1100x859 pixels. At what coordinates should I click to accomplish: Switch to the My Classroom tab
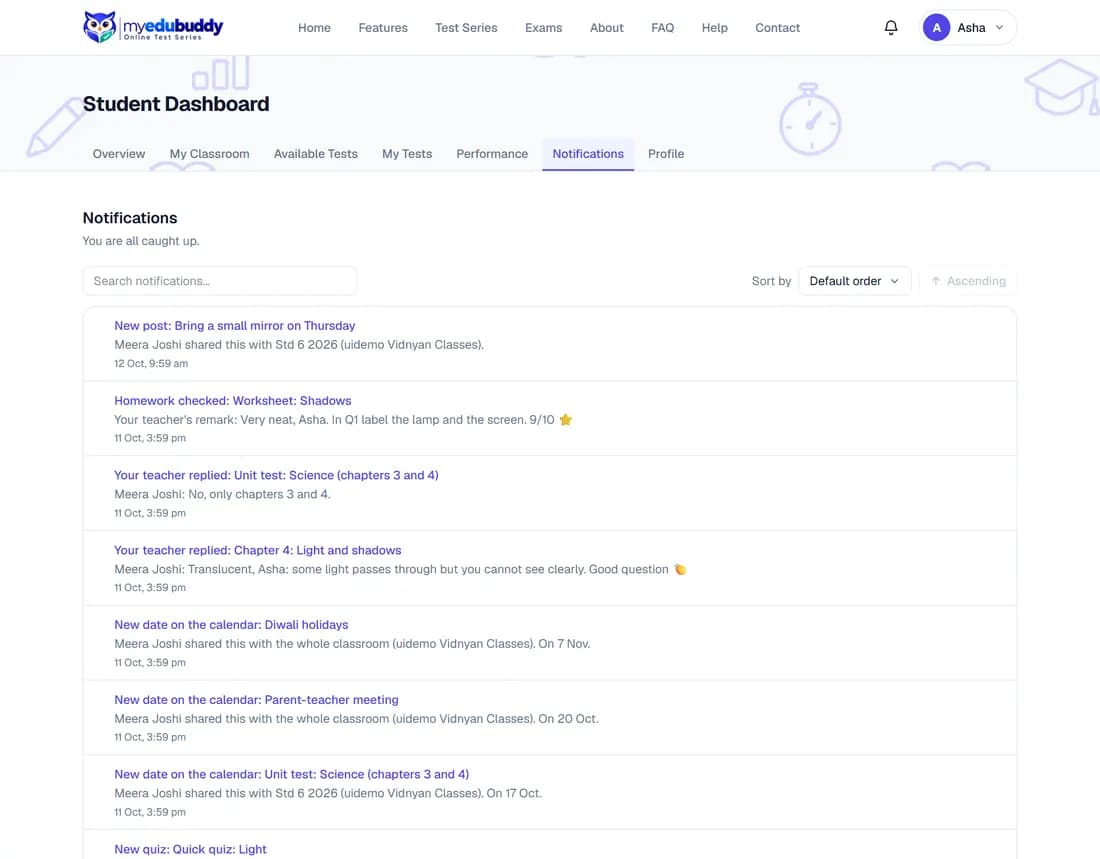[209, 154]
